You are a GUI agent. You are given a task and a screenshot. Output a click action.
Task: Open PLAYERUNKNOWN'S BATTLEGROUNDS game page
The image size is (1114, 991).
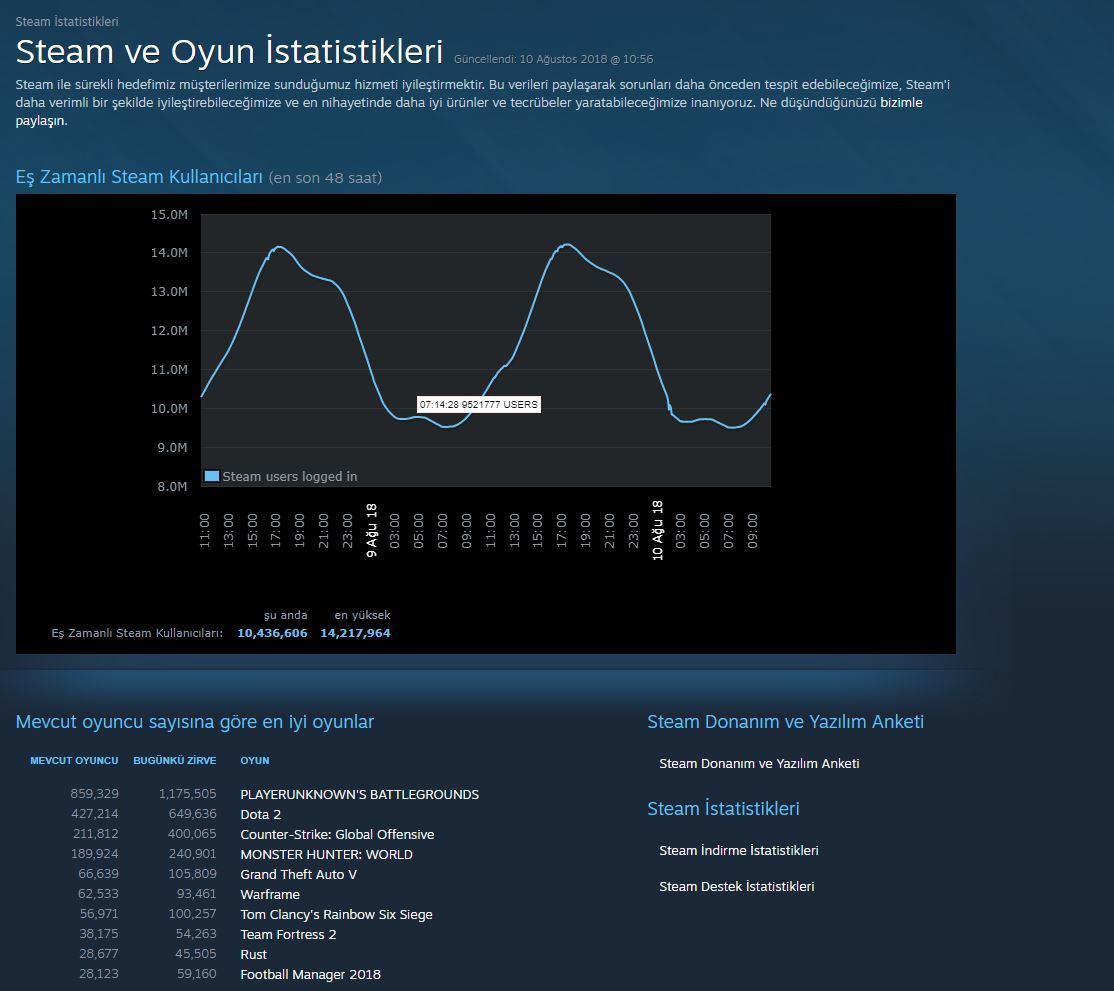click(359, 794)
